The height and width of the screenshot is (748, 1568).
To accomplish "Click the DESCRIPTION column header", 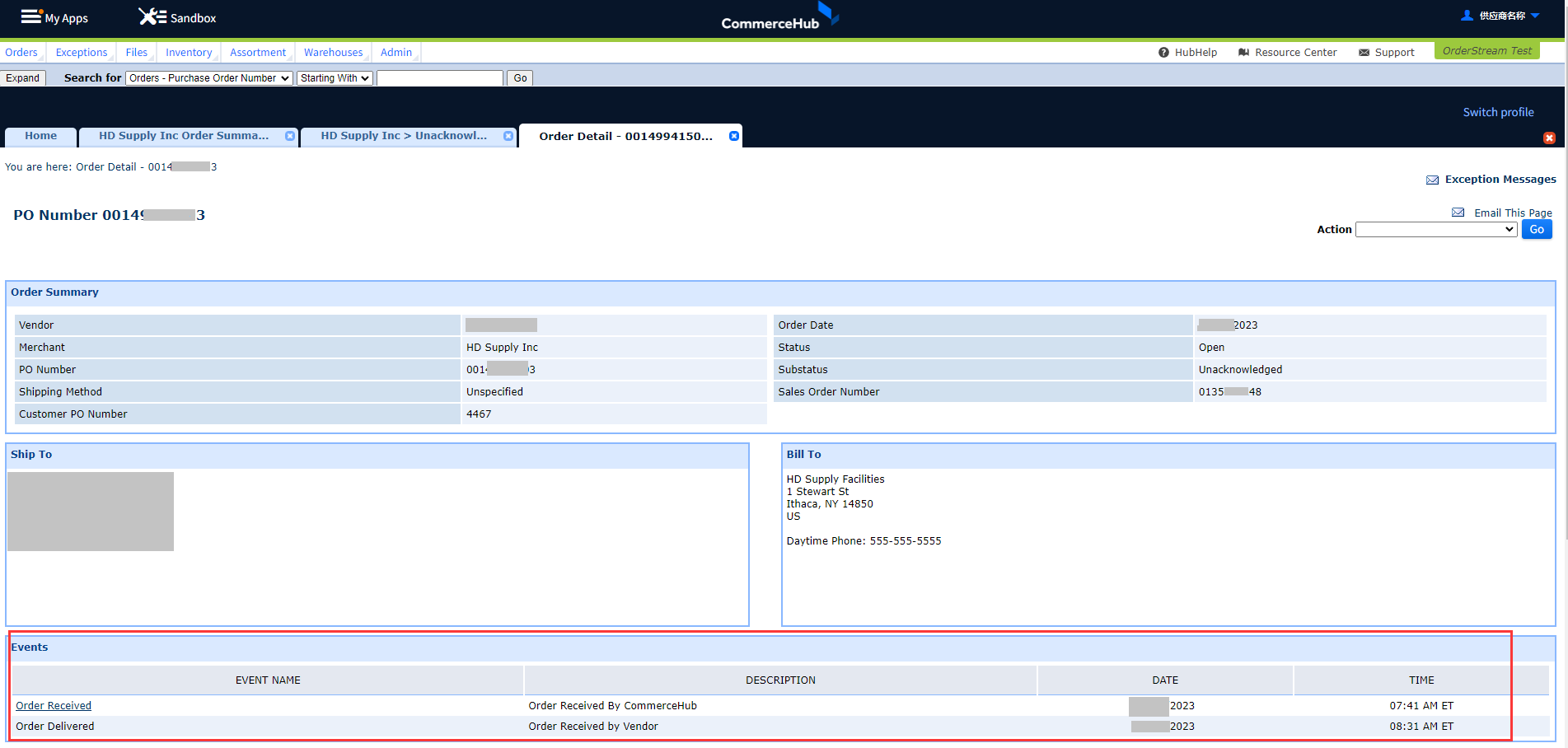I will [x=780, y=680].
